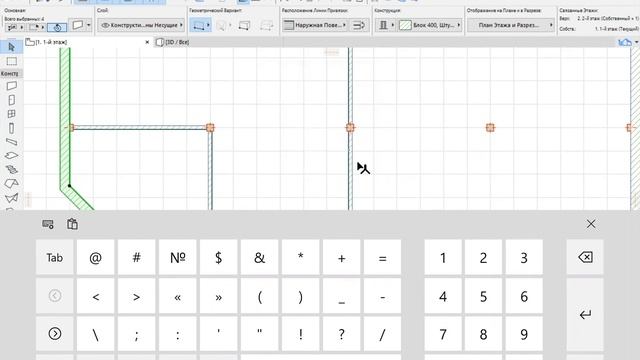Select the Shell tool in toolbox
Viewport: 640px width, 360px height.
click(x=11, y=198)
